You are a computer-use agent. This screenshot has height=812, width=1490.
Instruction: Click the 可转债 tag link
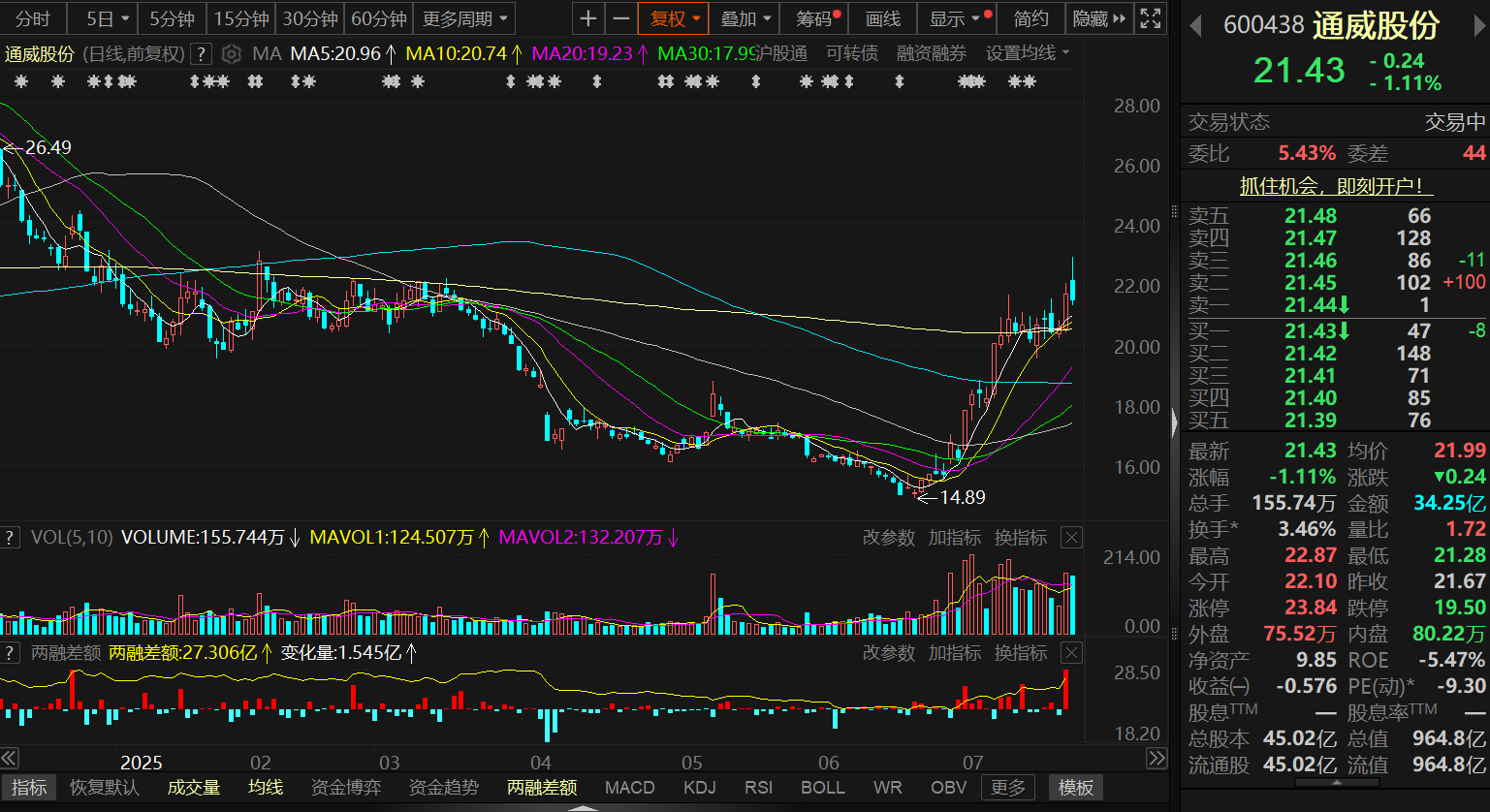852,53
